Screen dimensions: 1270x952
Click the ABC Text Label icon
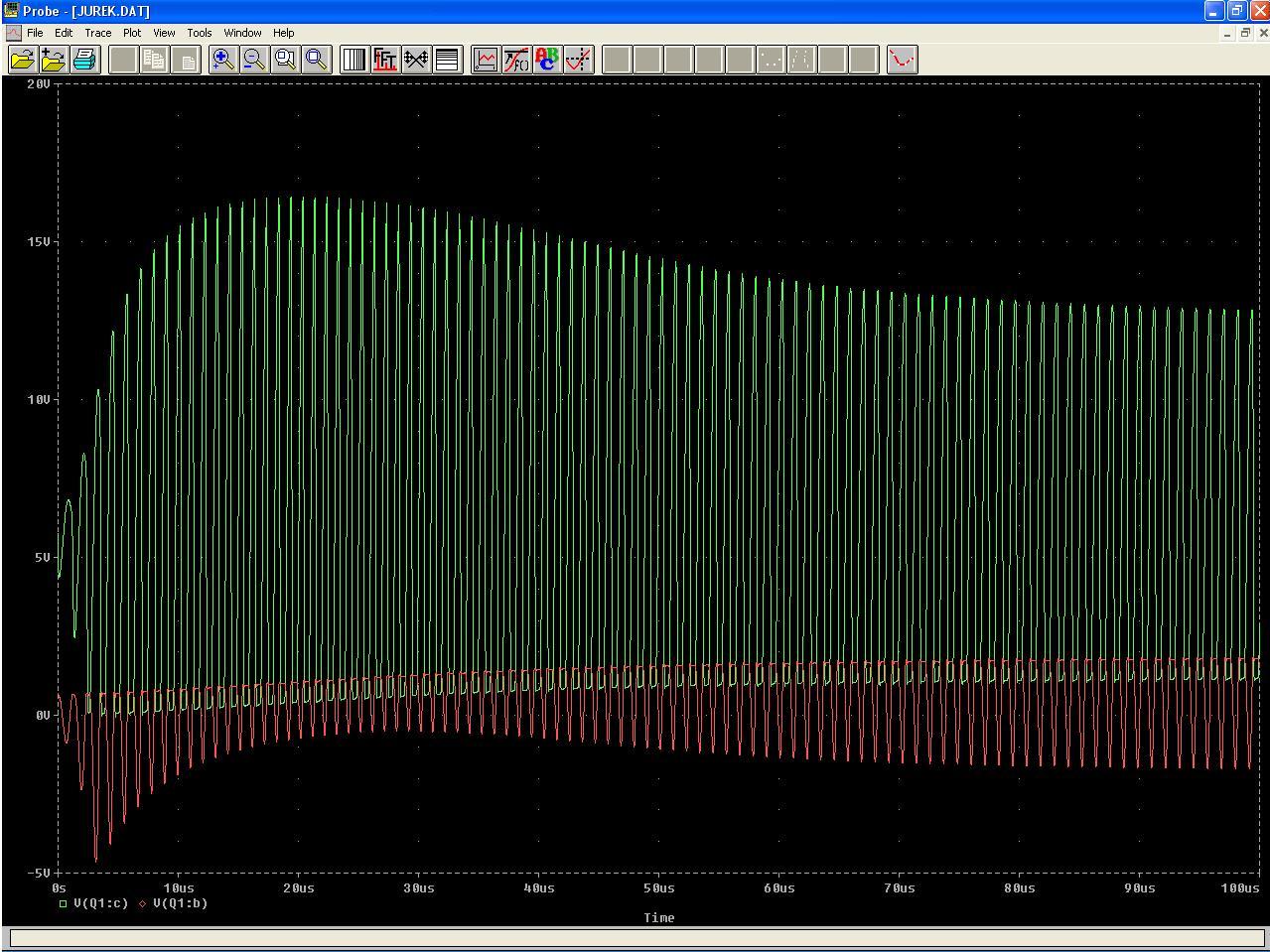tap(547, 60)
